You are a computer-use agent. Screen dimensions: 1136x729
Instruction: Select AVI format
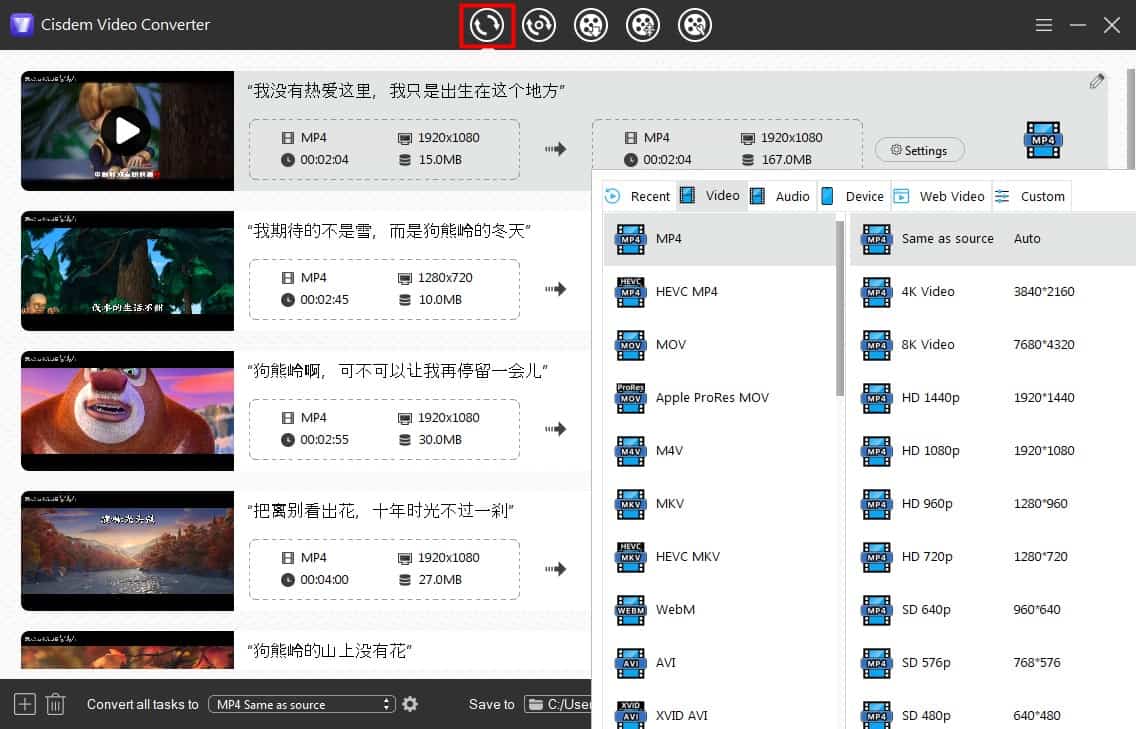click(719, 662)
